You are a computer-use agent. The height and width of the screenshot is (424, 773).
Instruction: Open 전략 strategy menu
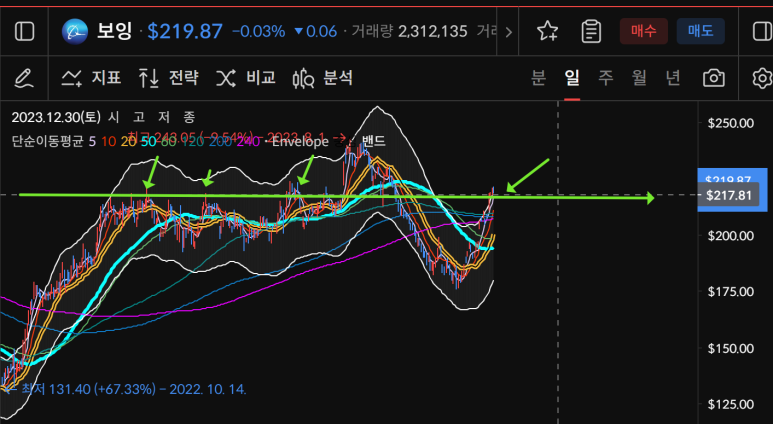pyautogui.click(x=168, y=78)
